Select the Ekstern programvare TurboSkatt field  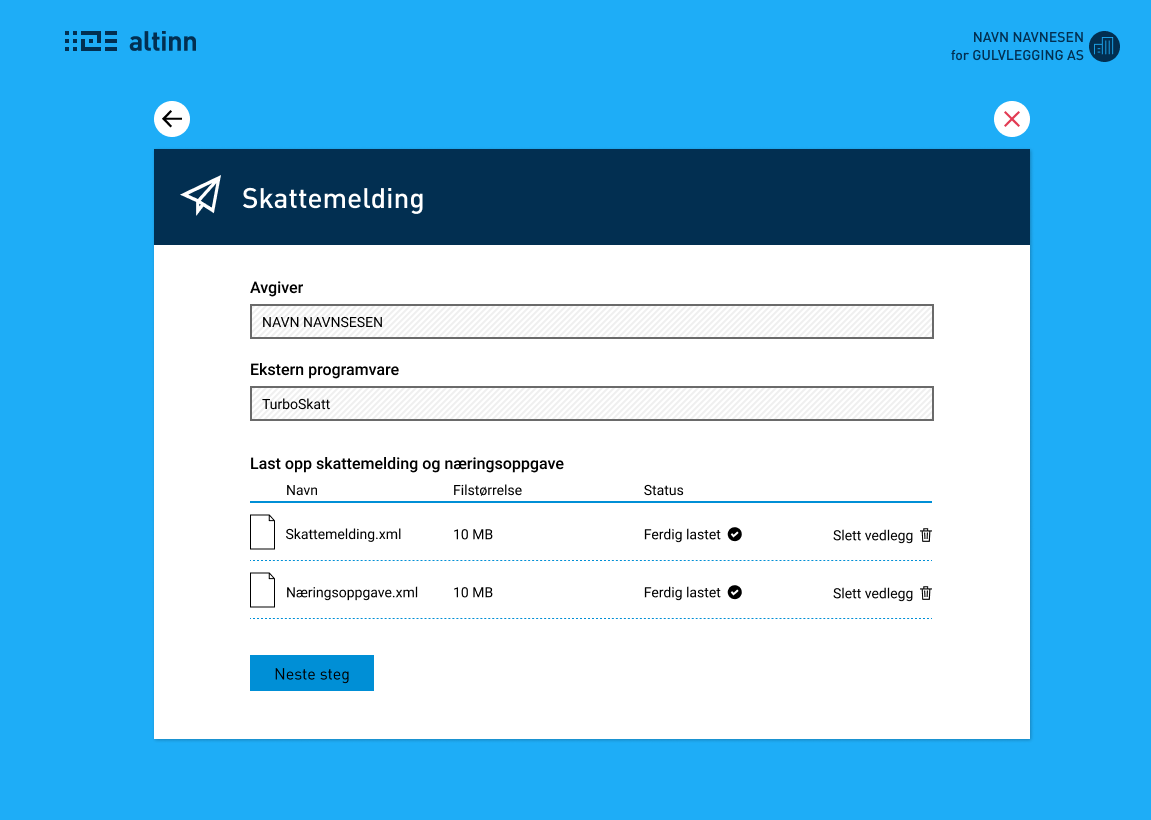(591, 403)
